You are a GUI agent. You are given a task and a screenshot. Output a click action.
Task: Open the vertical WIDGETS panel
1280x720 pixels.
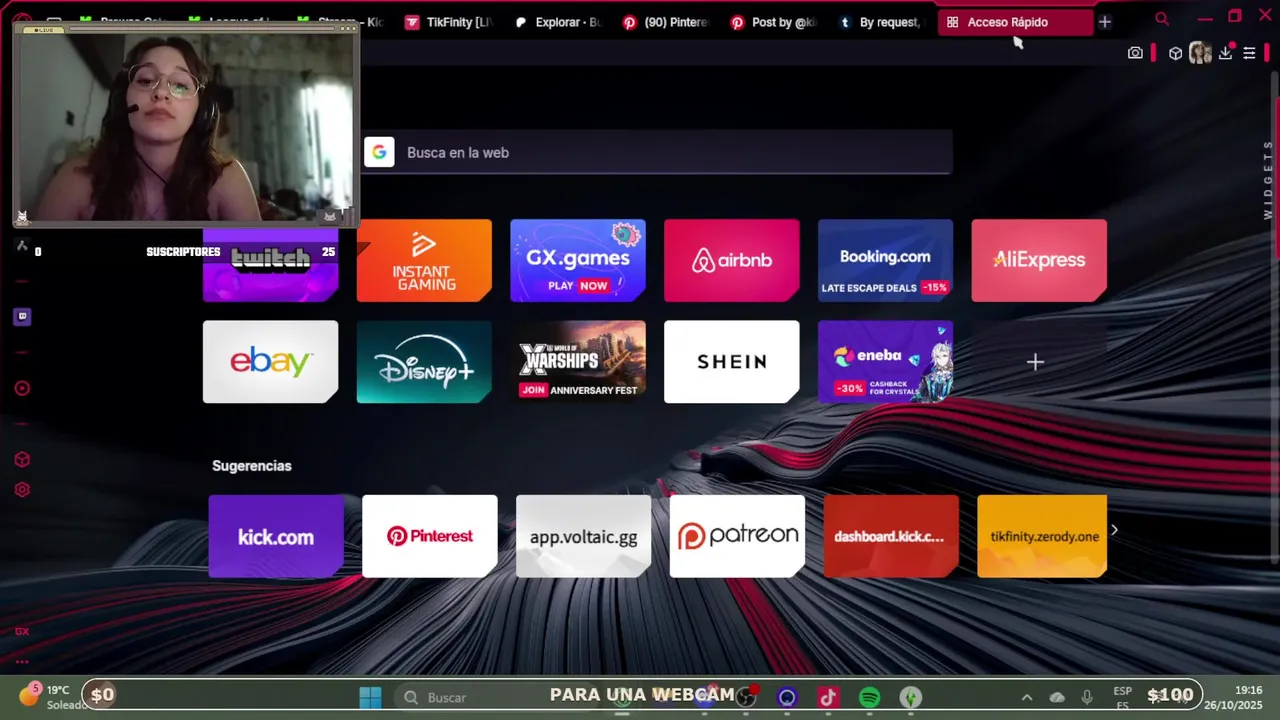1269,179
